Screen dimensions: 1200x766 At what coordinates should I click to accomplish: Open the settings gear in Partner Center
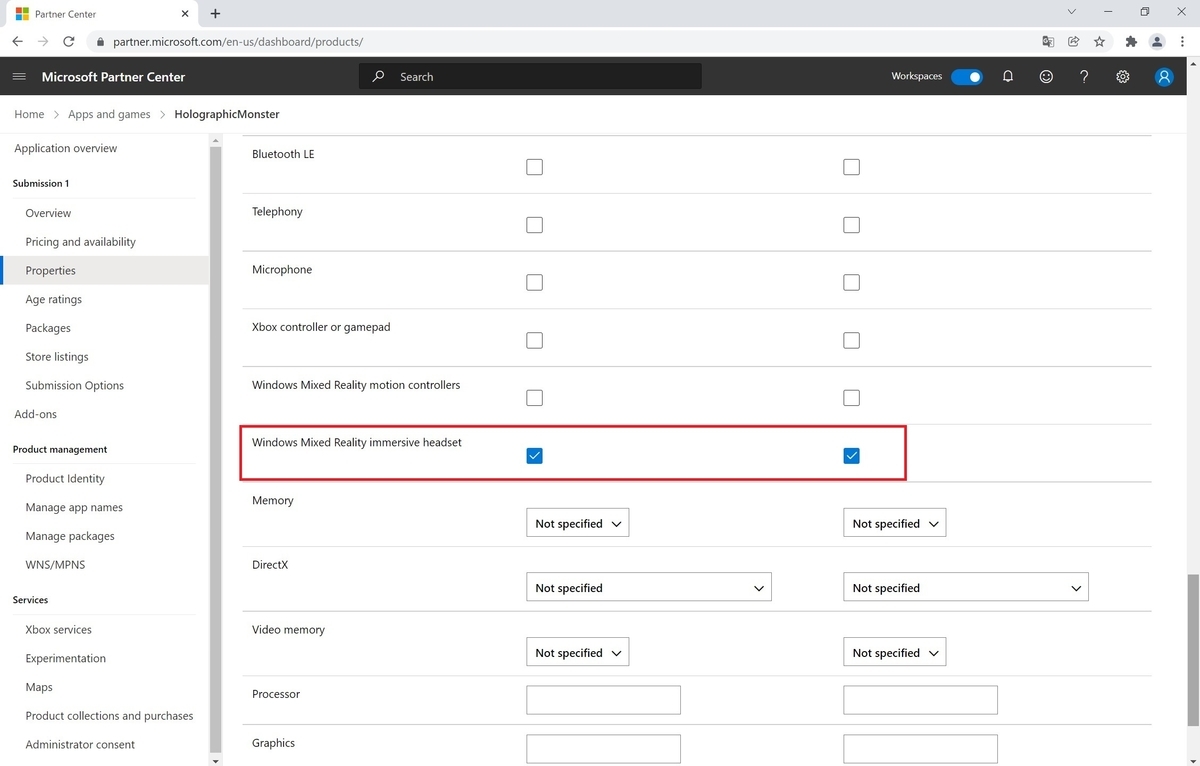[x=1123, y=77]
